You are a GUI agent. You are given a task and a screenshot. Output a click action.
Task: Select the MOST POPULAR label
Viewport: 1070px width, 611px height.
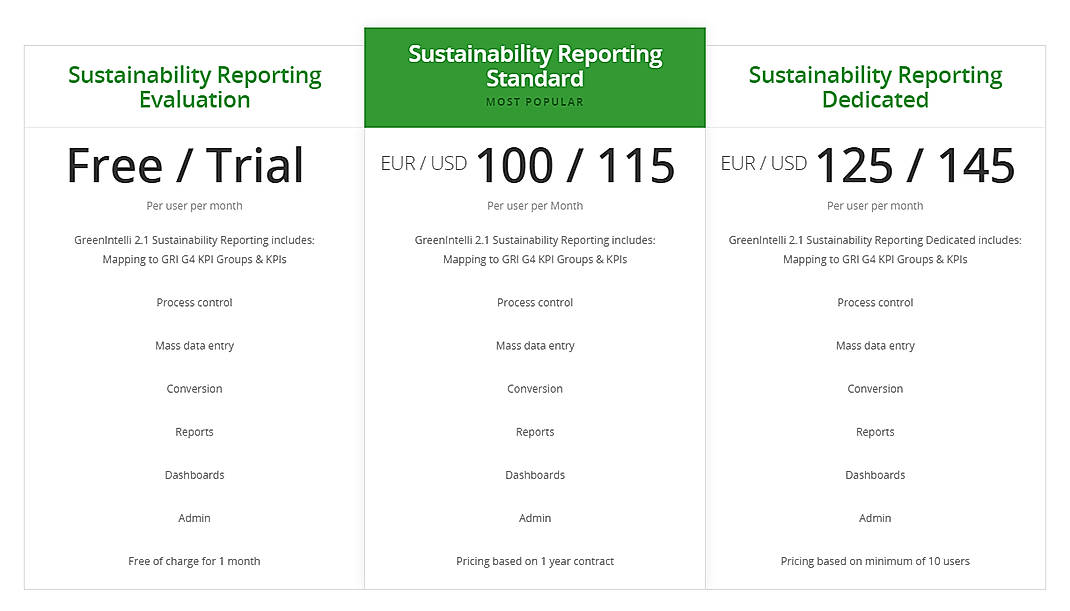[x=534, y=102]
